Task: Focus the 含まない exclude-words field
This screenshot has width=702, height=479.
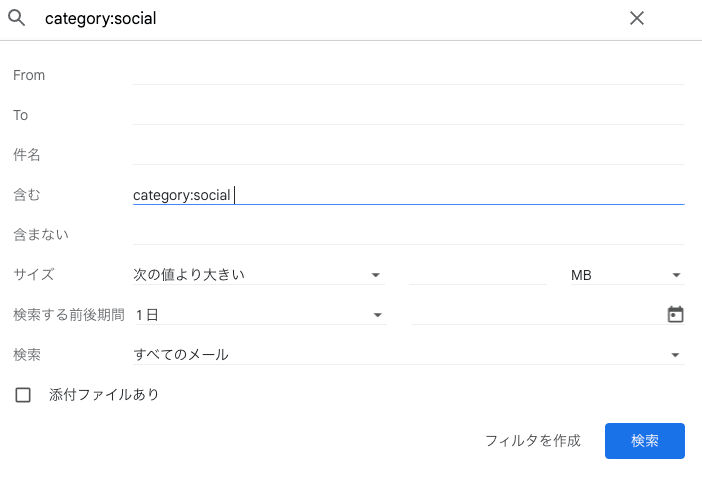Action: click(408, 235)
